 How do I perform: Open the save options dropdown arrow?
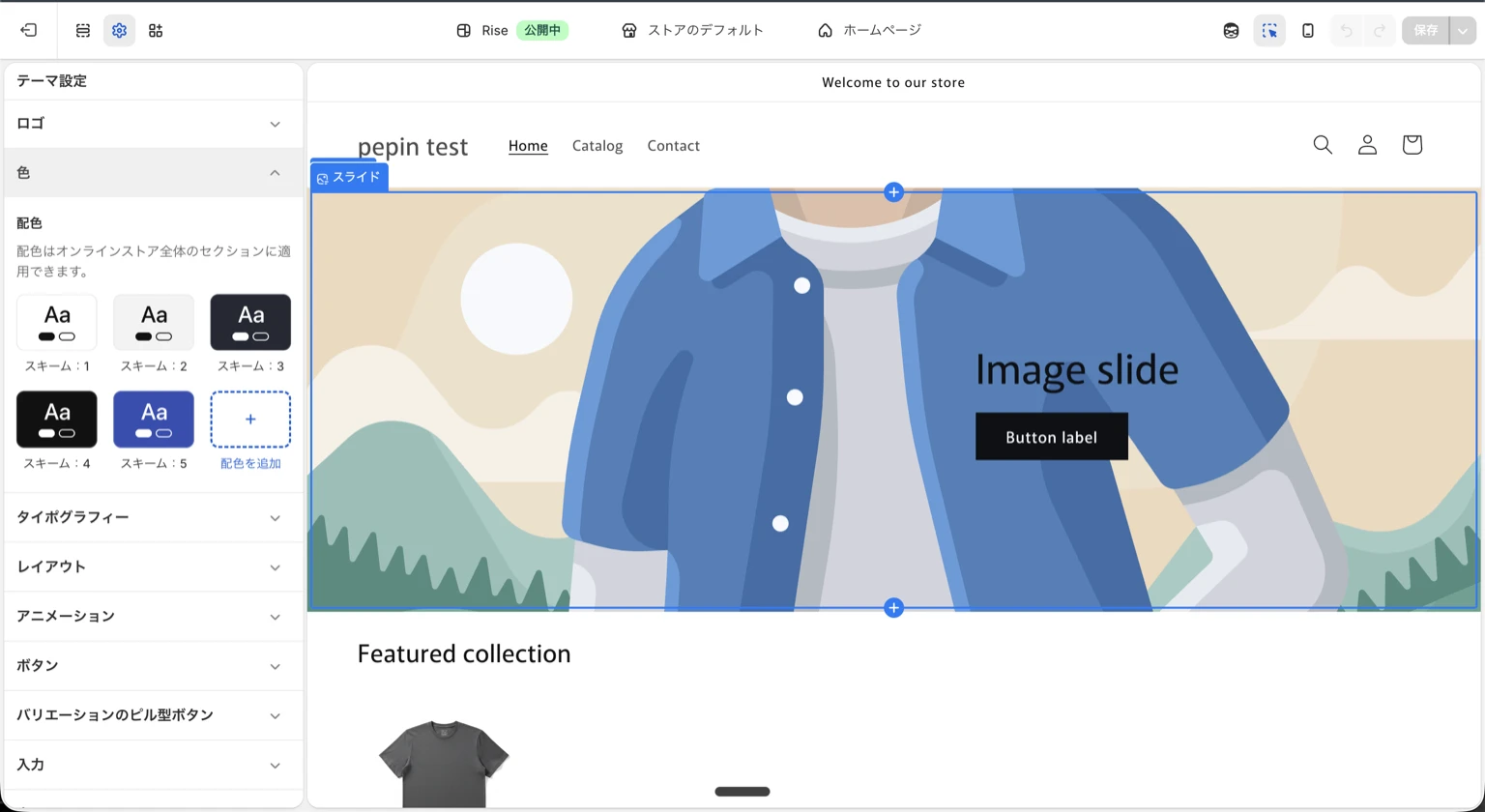(1463, 30)
